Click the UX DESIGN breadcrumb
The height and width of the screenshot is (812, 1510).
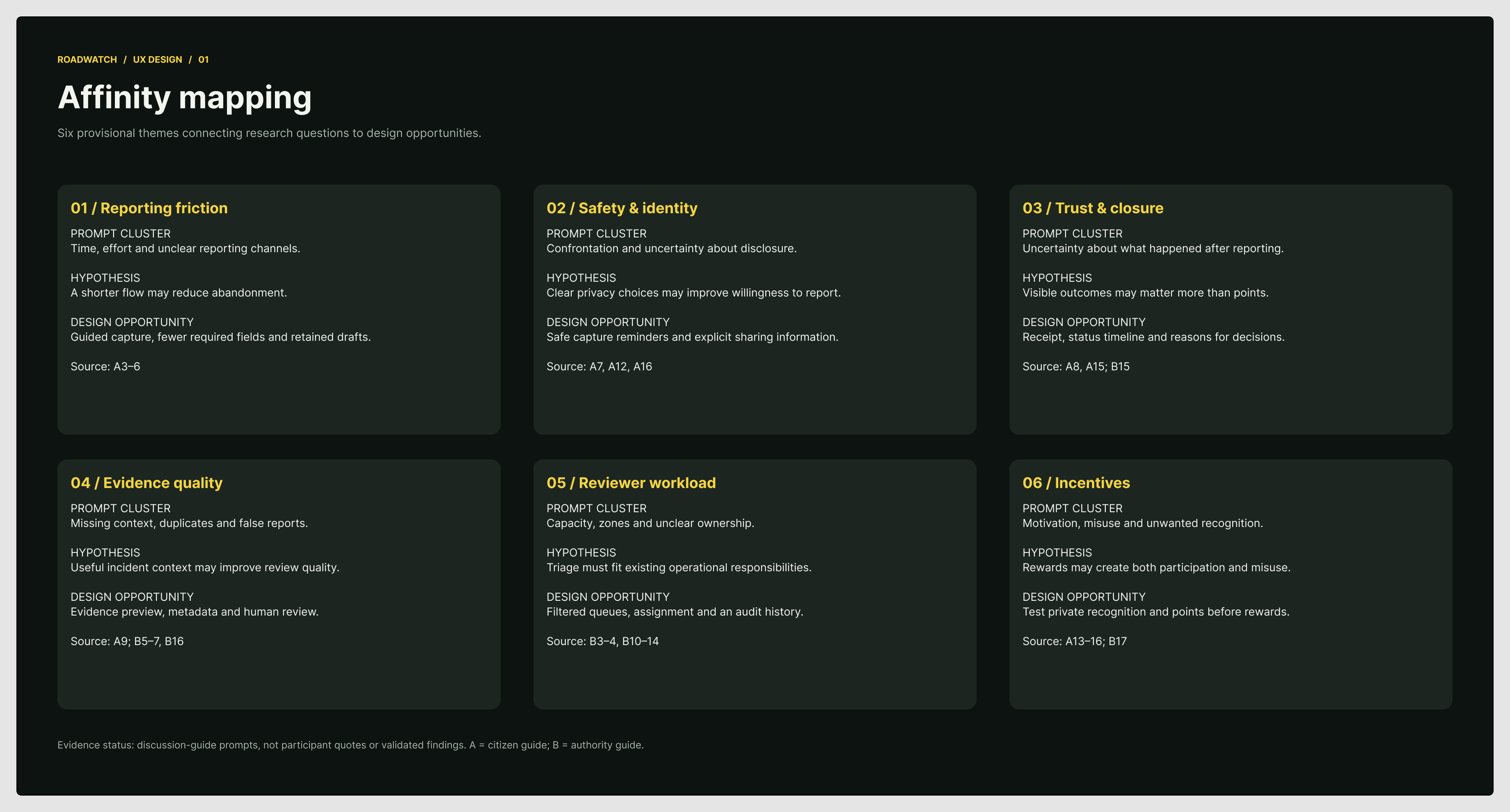pyautogui.click(x=157, y=60)
